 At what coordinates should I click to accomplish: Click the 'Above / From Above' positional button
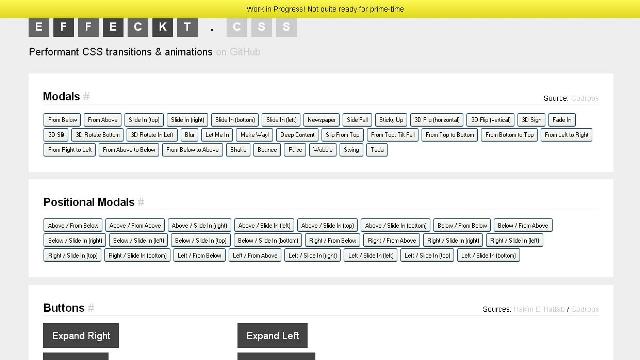click(x=135, y=225)
